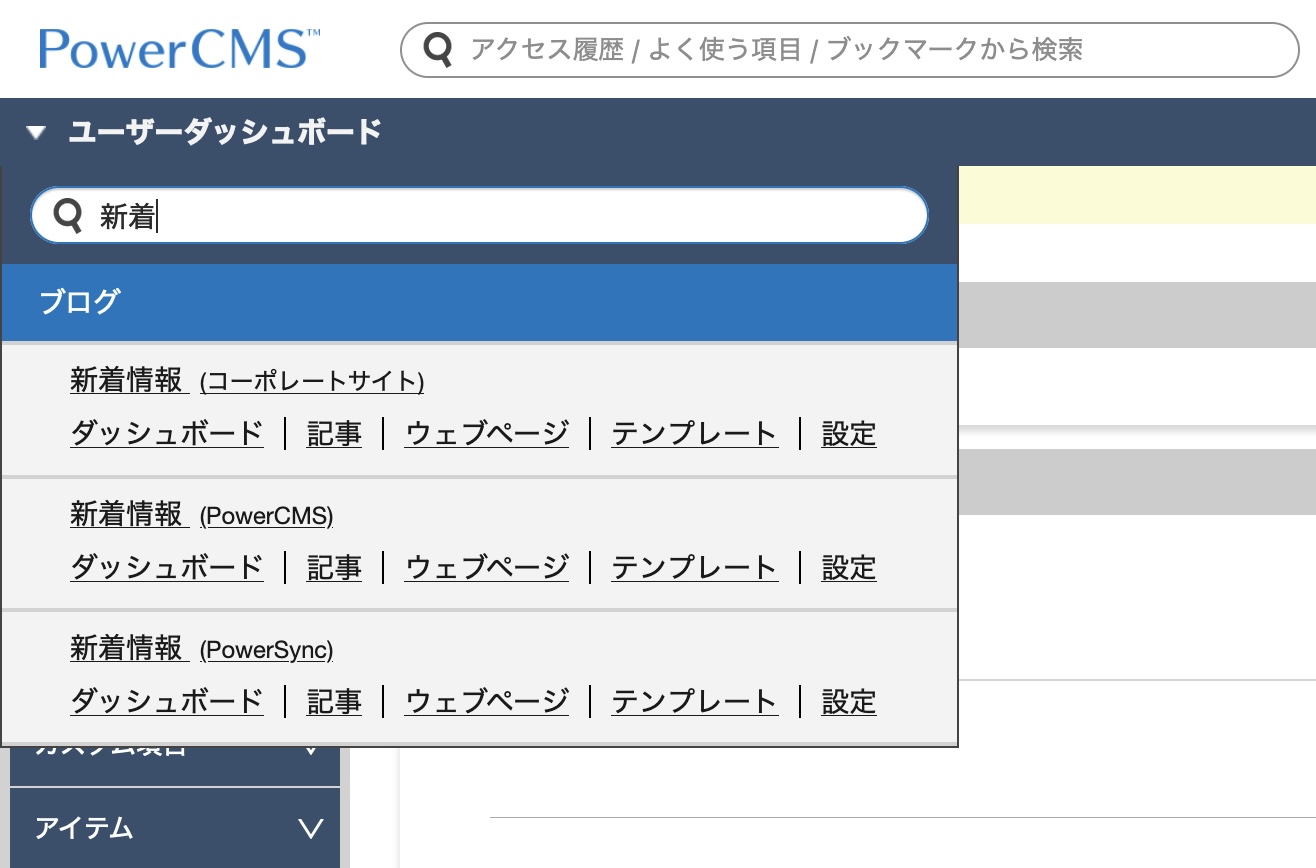Open テンプレート under PowerCMS 新着情報
1316x868 pixels.
tap(695, 568)
